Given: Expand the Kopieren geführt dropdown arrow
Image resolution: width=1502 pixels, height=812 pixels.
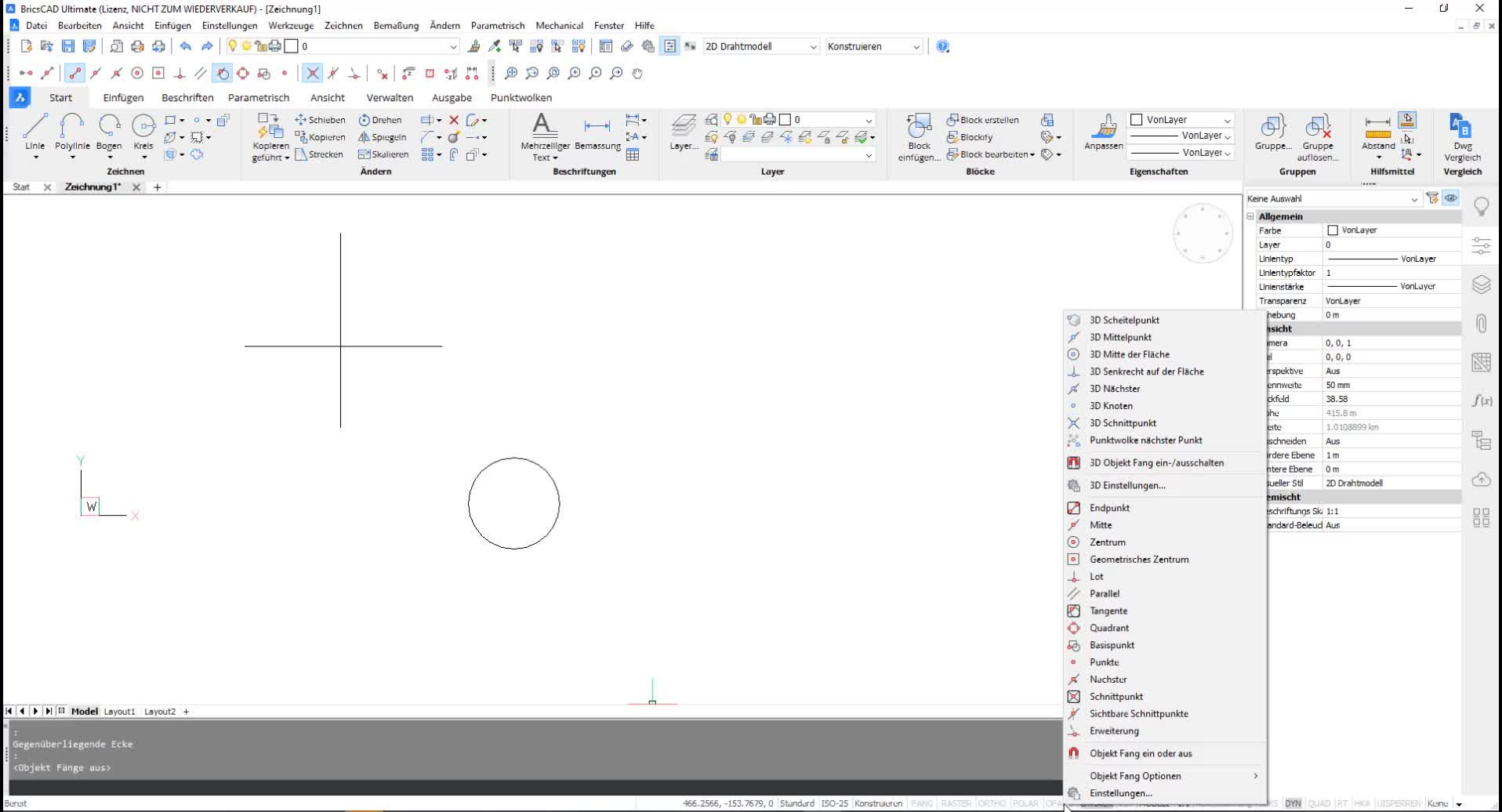Looking at the screenshot, I should click(287, 158).
